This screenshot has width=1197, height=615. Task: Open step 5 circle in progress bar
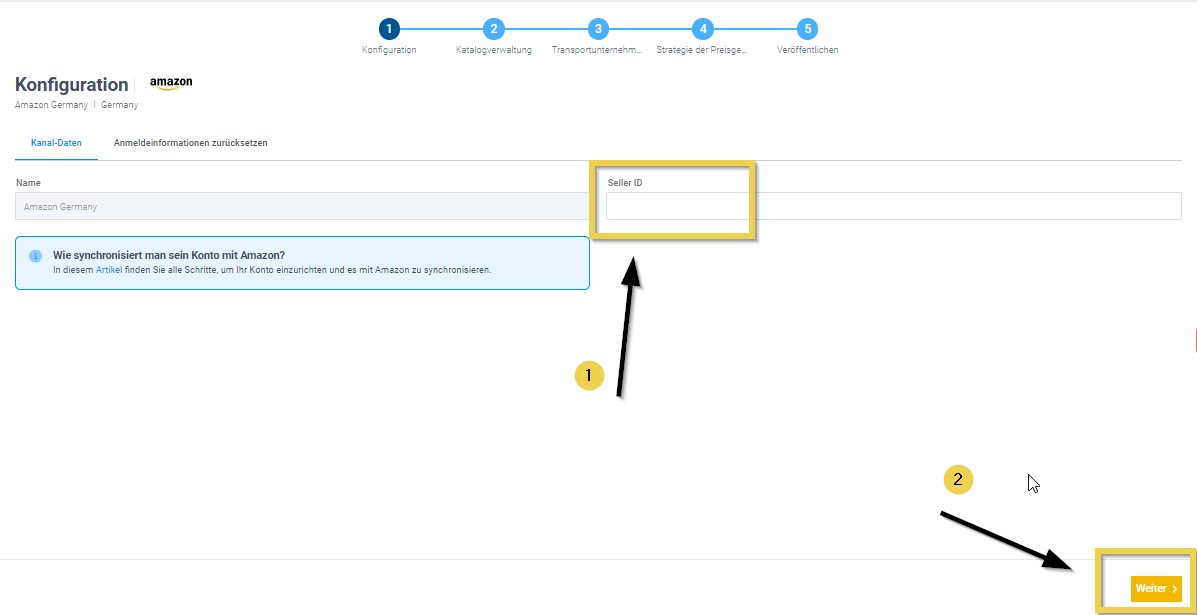807,29
